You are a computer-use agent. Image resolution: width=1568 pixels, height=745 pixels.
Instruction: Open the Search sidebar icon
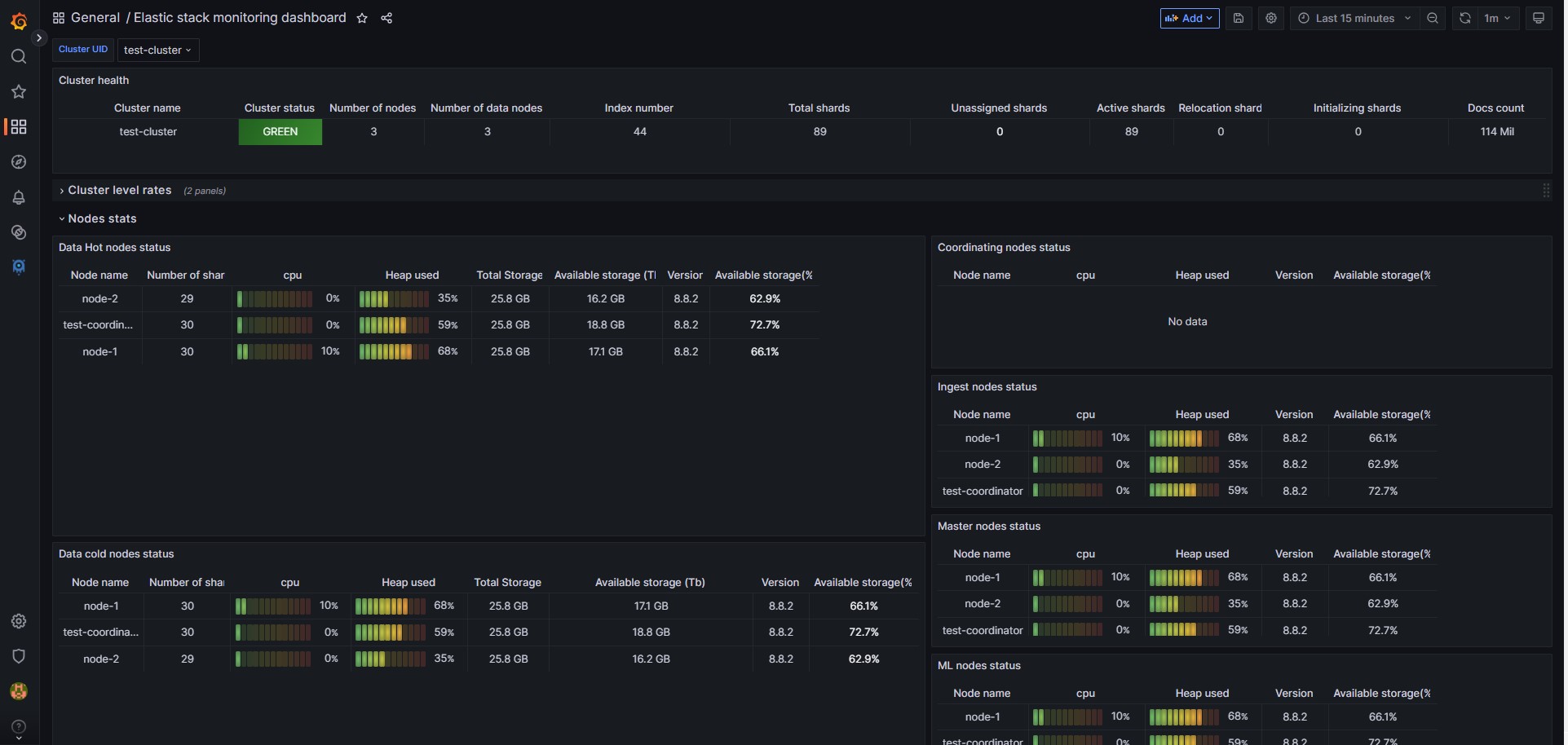coord(18,56)
